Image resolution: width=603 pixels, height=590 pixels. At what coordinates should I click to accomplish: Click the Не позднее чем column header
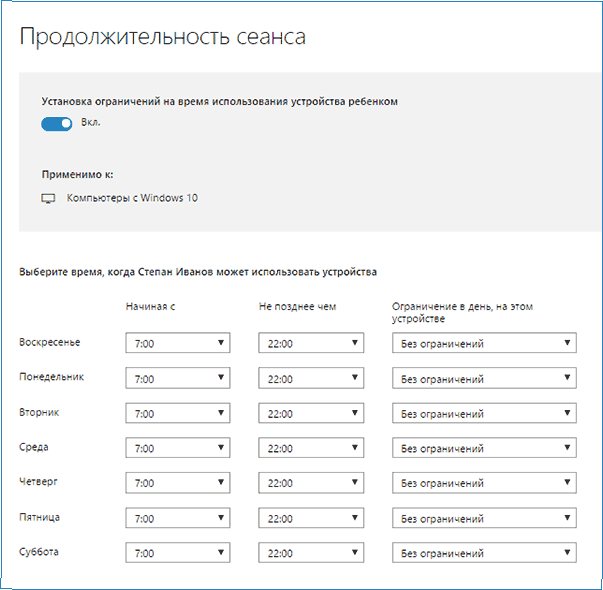(297, 307)
